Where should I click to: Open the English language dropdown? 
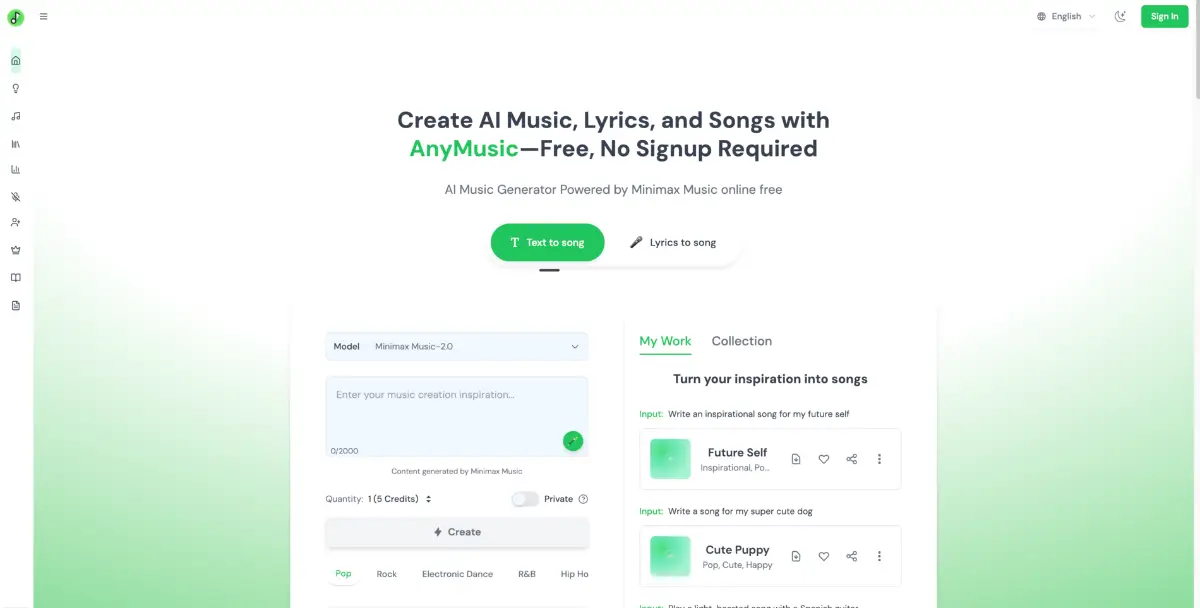[1066, 16]
